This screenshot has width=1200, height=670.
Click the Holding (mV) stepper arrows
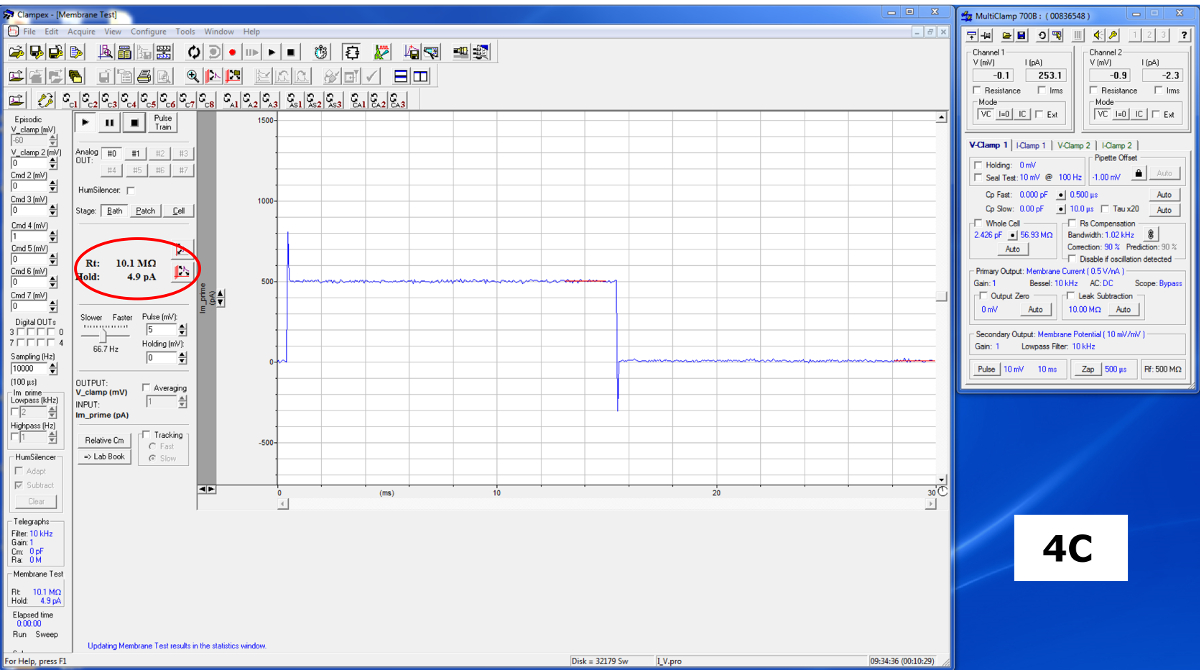click(180, 357)
